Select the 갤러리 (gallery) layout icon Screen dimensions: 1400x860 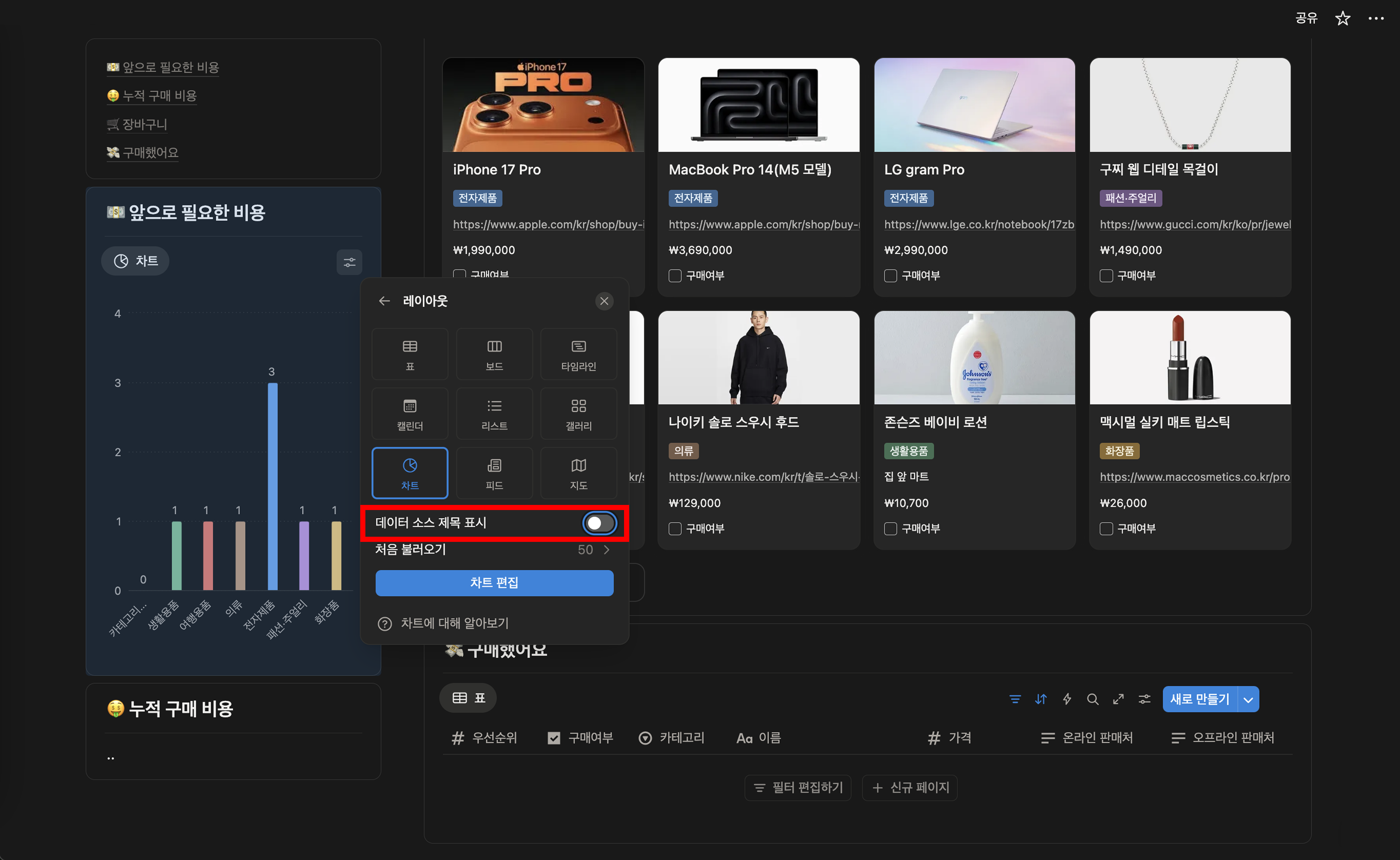[x=578, y=414]
